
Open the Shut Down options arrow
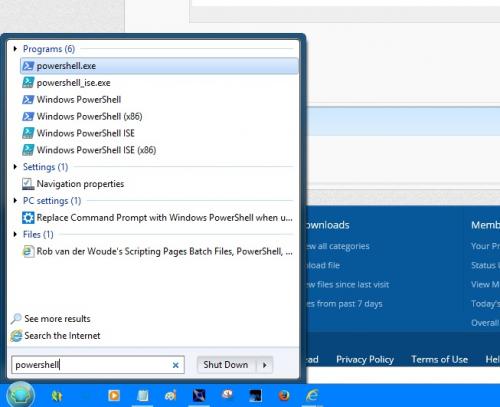(x=265, y=365)
